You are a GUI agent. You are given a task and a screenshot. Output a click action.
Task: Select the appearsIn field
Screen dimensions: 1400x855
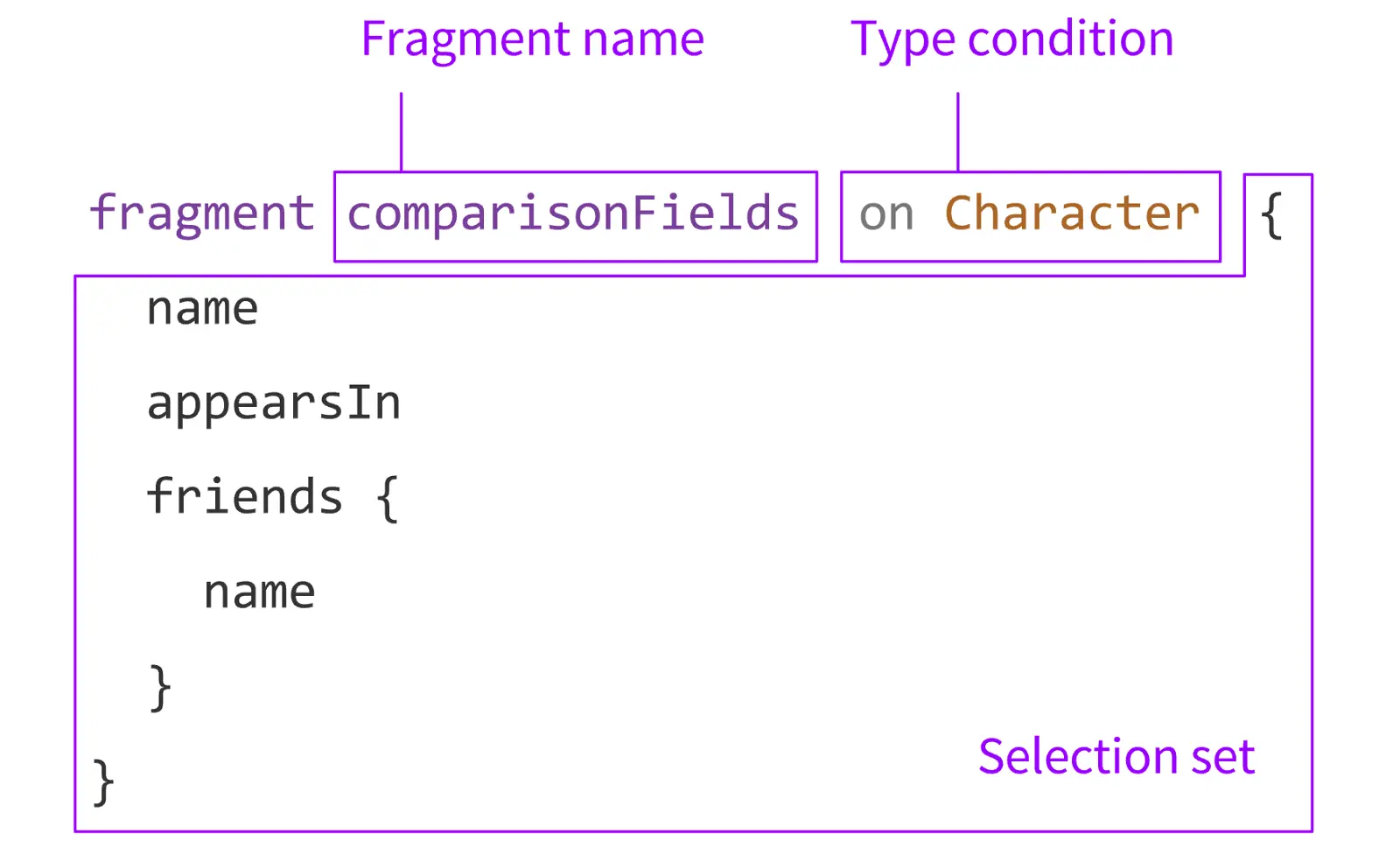tap(274, 403)
